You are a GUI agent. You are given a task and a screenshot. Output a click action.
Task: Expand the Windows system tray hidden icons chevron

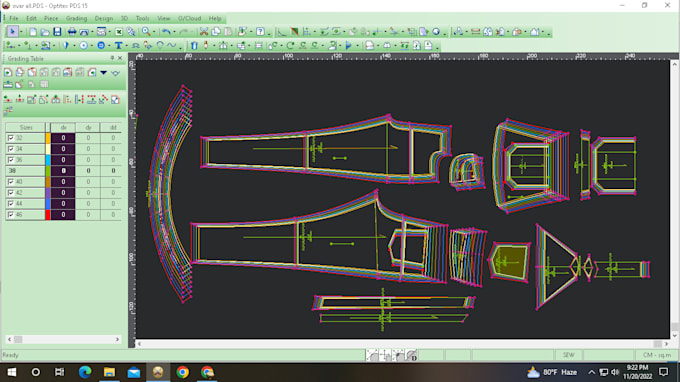point(592,372)
